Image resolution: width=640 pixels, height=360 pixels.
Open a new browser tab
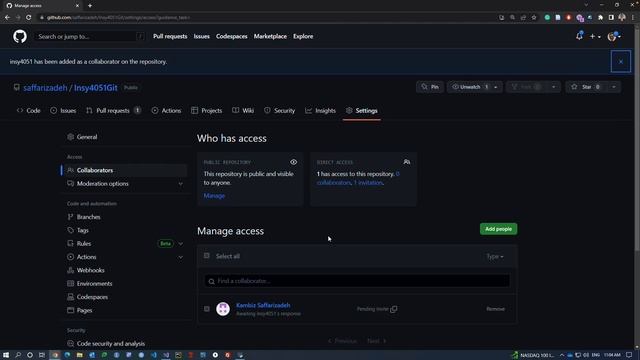pos(90,6)
